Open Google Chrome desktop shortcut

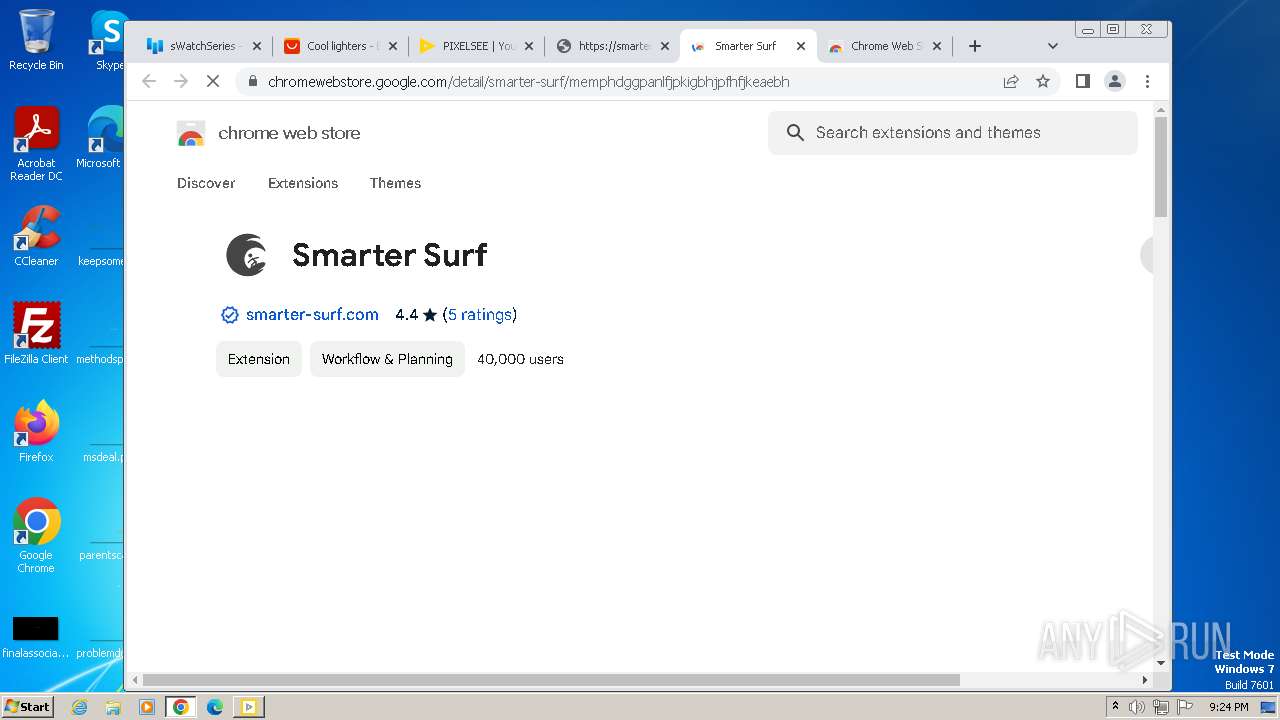pyautogui.click(x=36, y=536)
